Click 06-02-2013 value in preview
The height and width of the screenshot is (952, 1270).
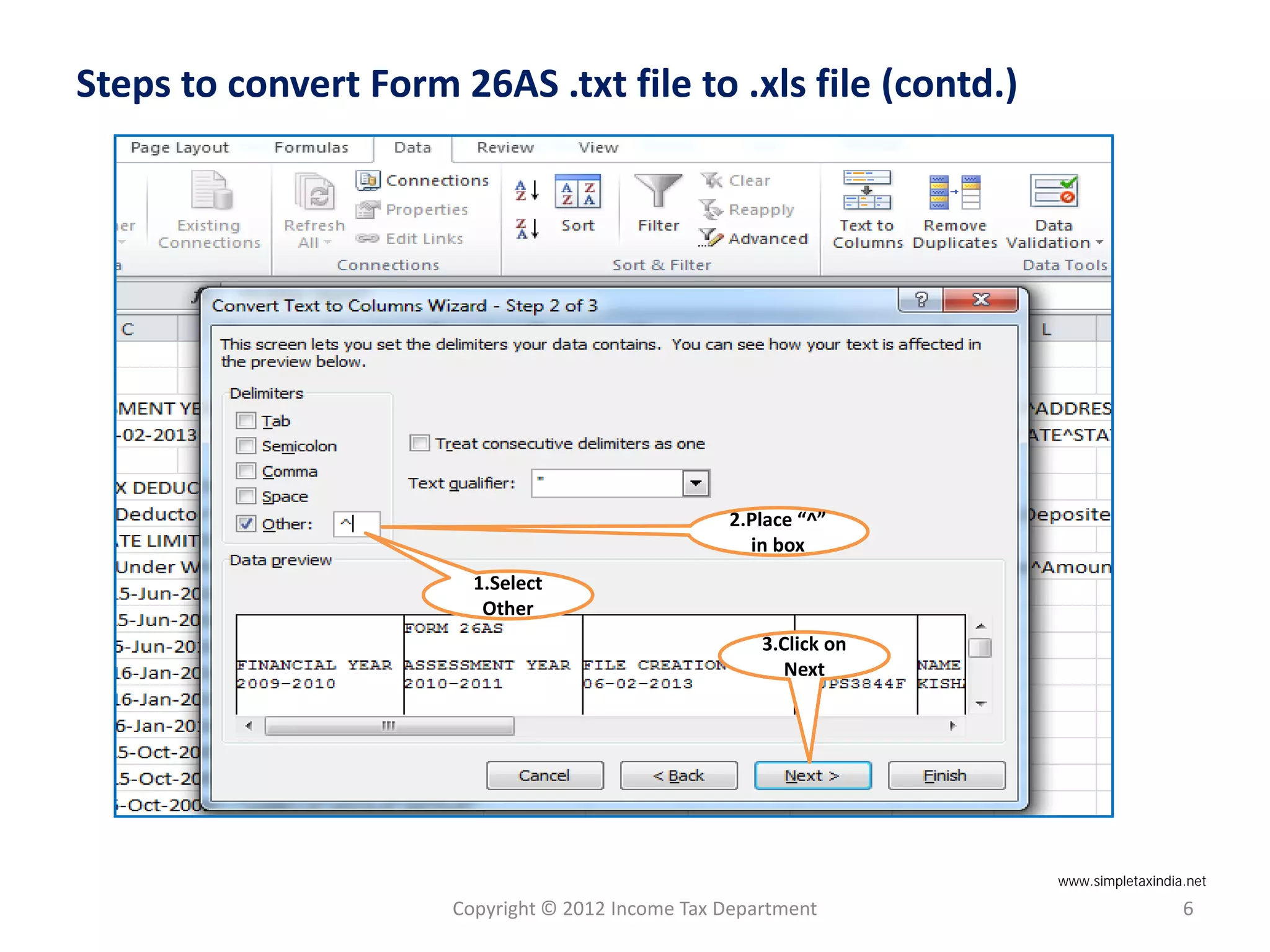[x=638, y=684]
